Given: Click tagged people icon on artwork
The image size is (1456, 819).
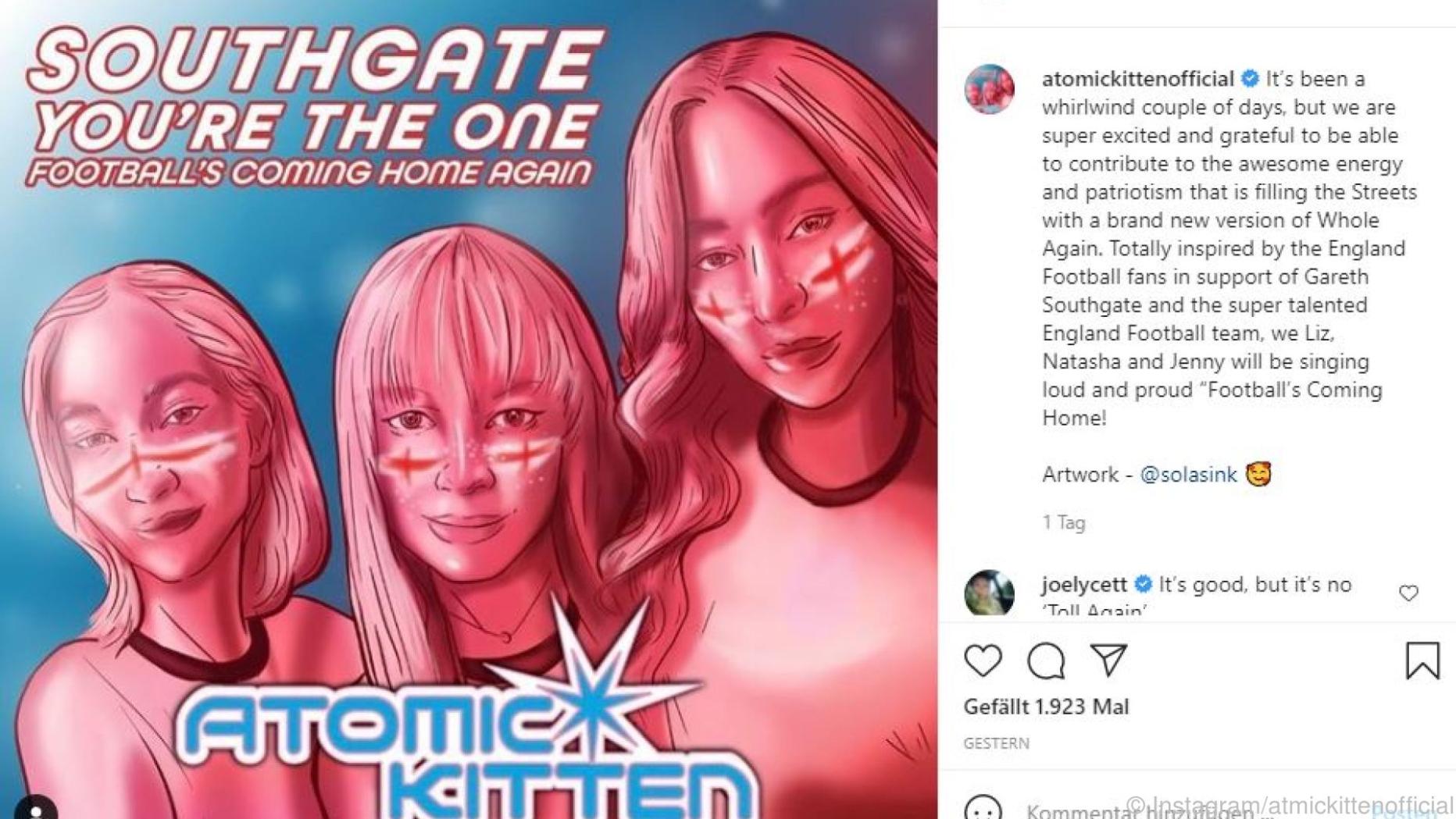Looking at the screenshot, I should click(x=36, y=808).
